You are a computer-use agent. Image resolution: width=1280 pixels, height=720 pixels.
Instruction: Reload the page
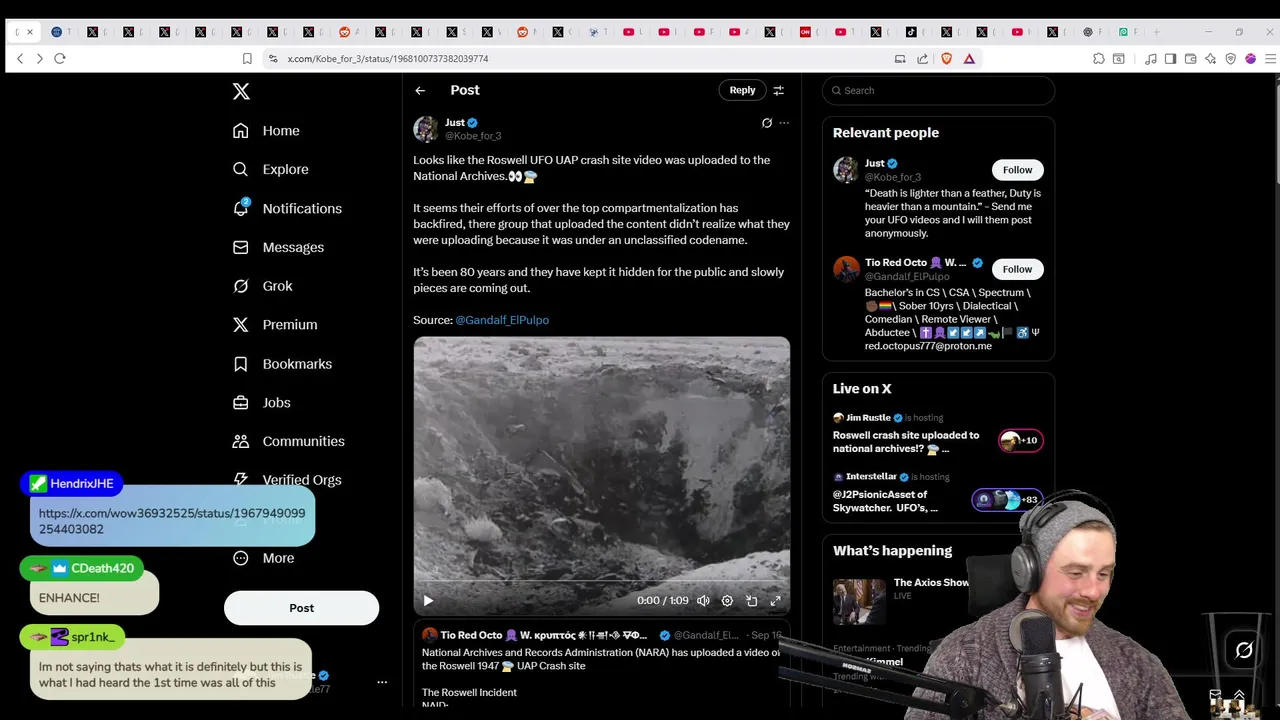(60, 59)
